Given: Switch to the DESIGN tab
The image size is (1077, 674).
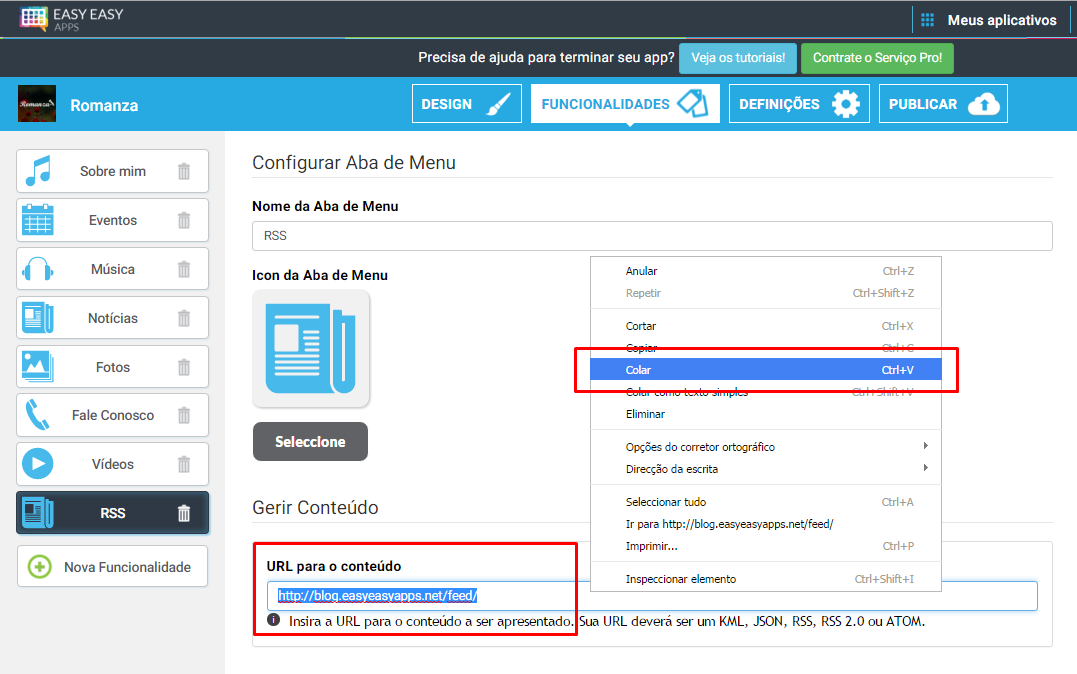Looking at the screenshot, I should [466, 103].
